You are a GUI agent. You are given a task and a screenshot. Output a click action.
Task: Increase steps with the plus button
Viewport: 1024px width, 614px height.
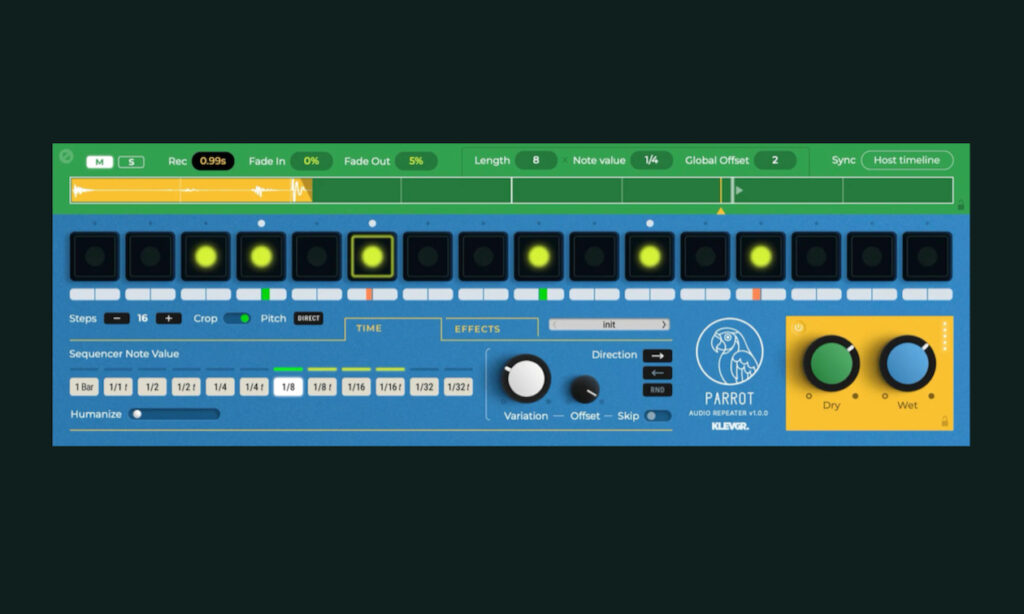click(168, 319)
